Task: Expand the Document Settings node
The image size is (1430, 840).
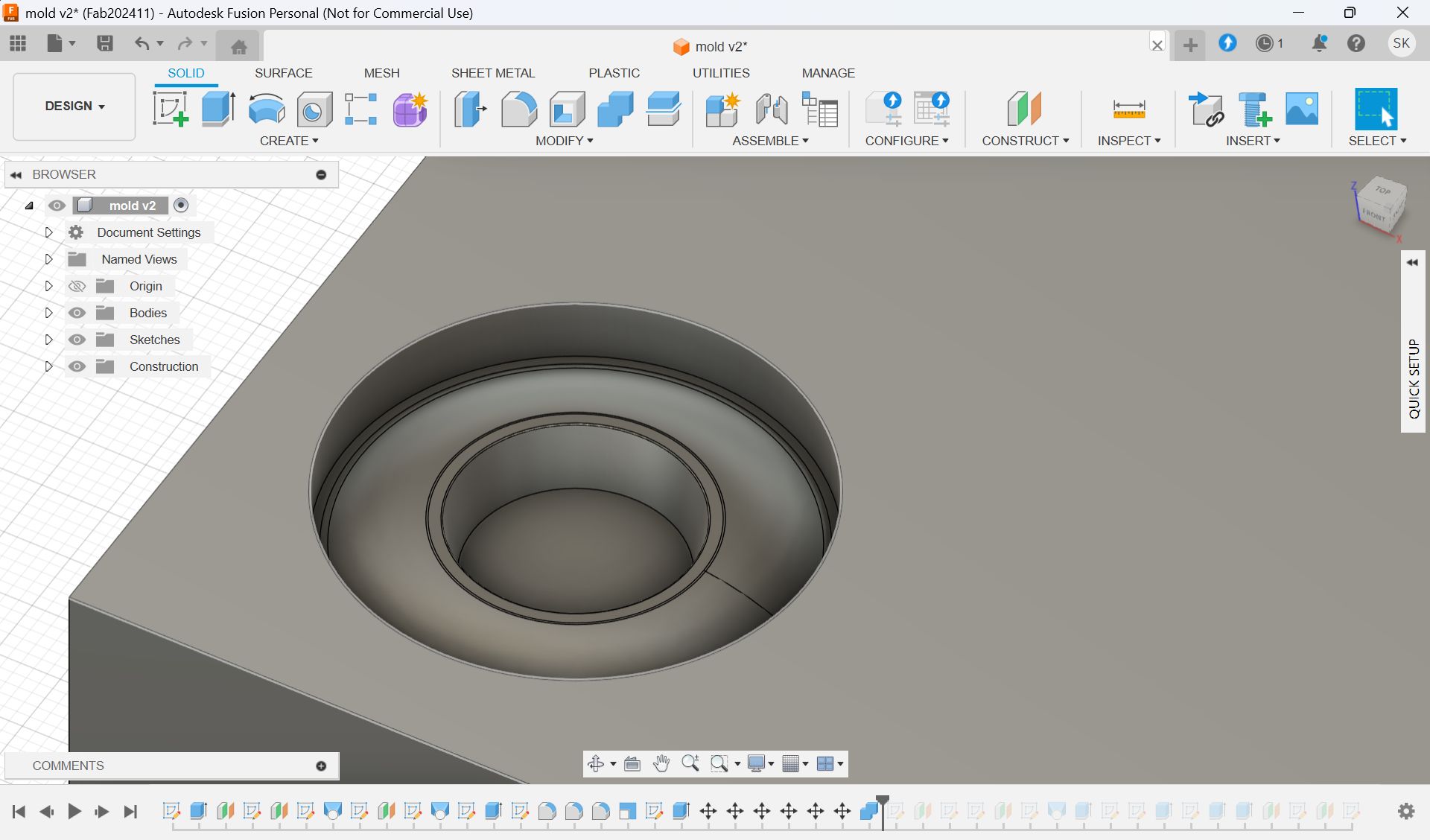Action: [x=48, y=232]
